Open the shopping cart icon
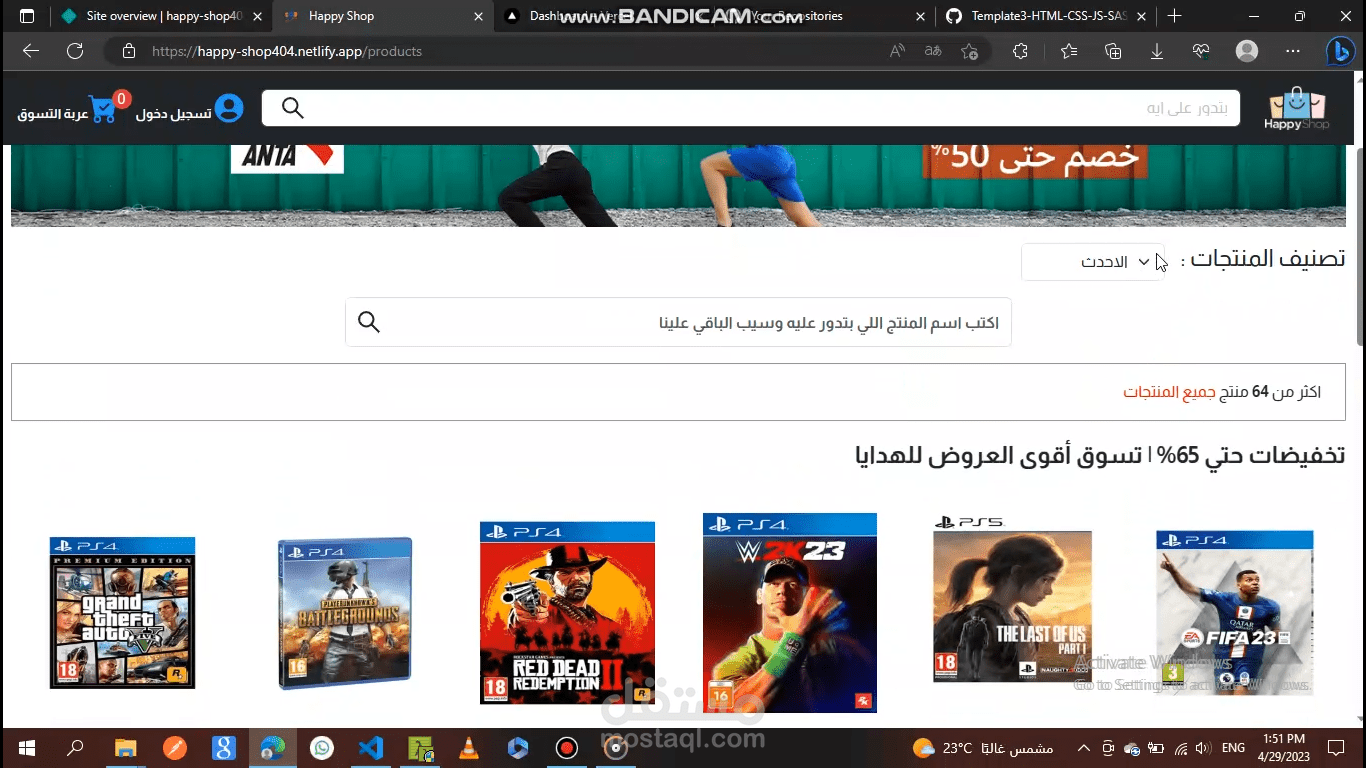 tap(104, 109)
